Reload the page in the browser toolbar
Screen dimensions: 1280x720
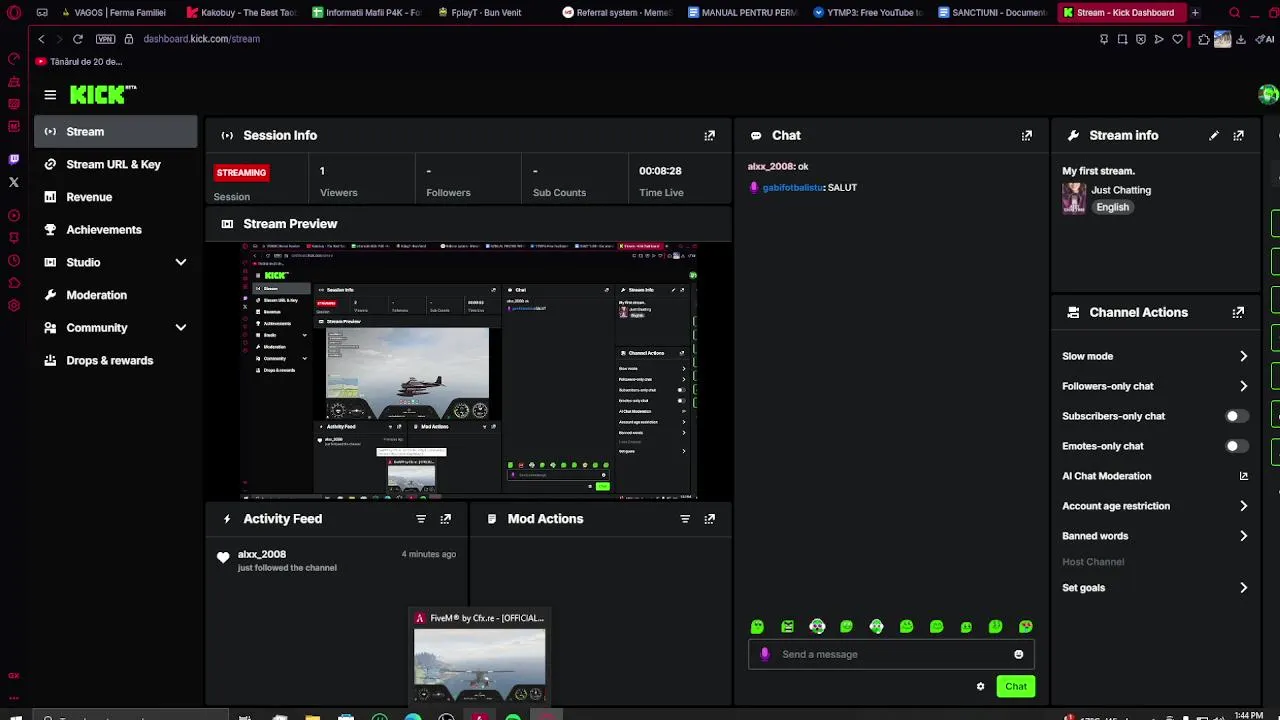point(77,39)
